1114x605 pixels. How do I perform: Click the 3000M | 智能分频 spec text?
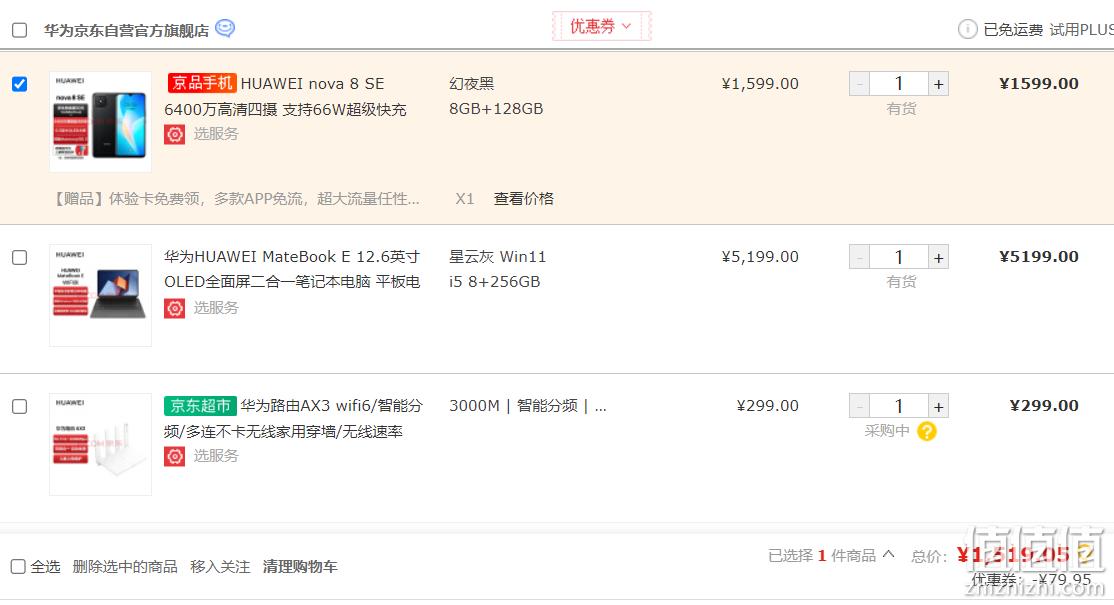tap(527, 406)
